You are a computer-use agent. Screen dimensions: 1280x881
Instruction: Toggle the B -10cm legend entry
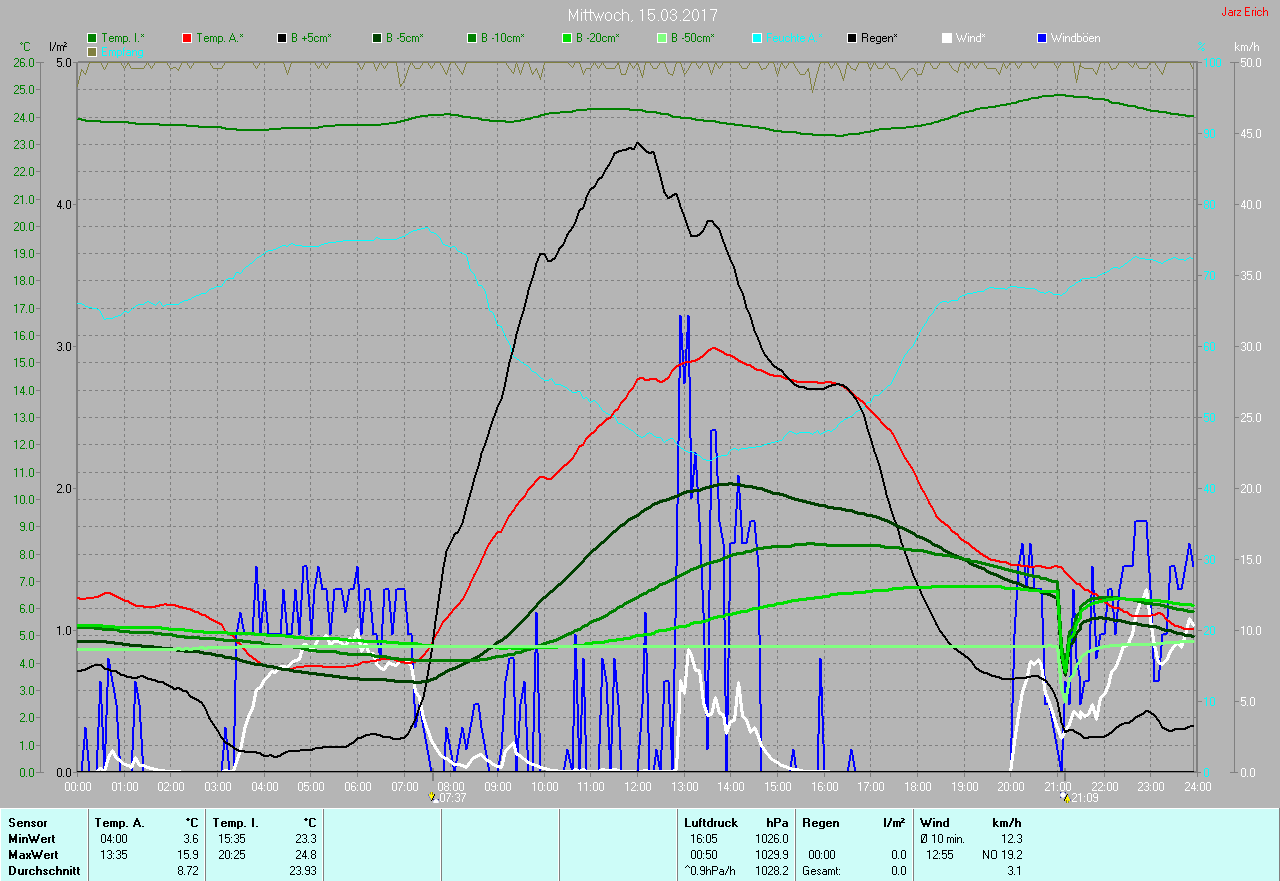point(502,38)
